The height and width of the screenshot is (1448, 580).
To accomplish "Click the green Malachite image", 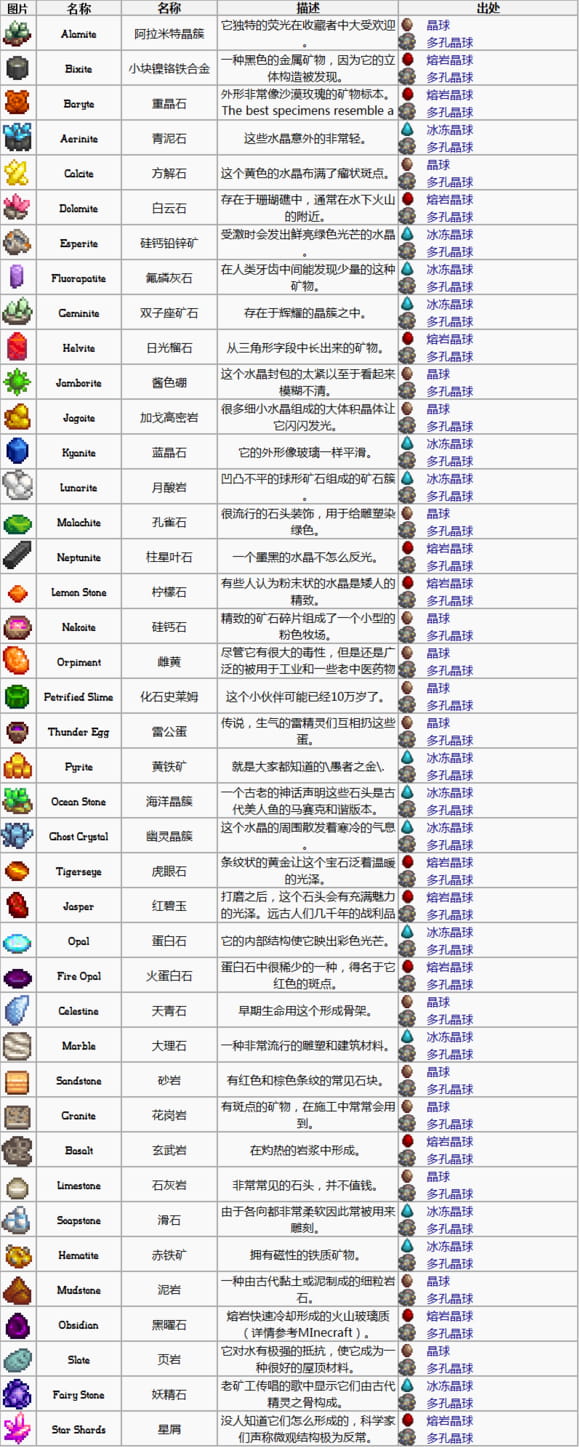I will 17,522.
